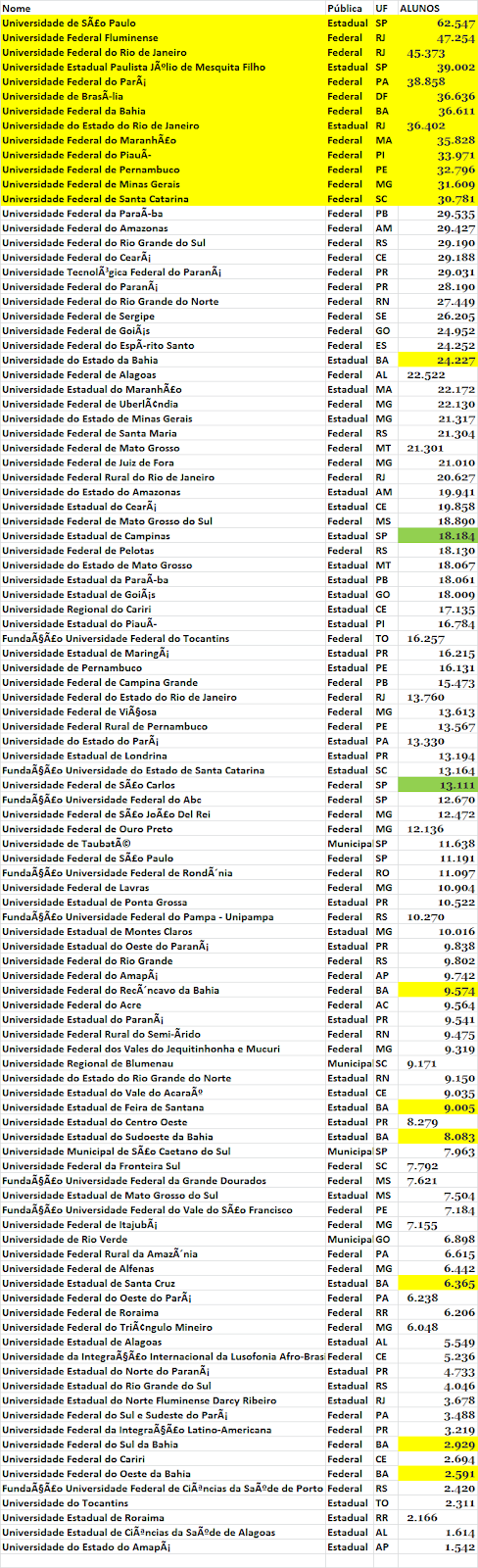Select "Universidade Federal de Minas Gerais"
Screen dimensions: 478x1568
pos(91,184)
